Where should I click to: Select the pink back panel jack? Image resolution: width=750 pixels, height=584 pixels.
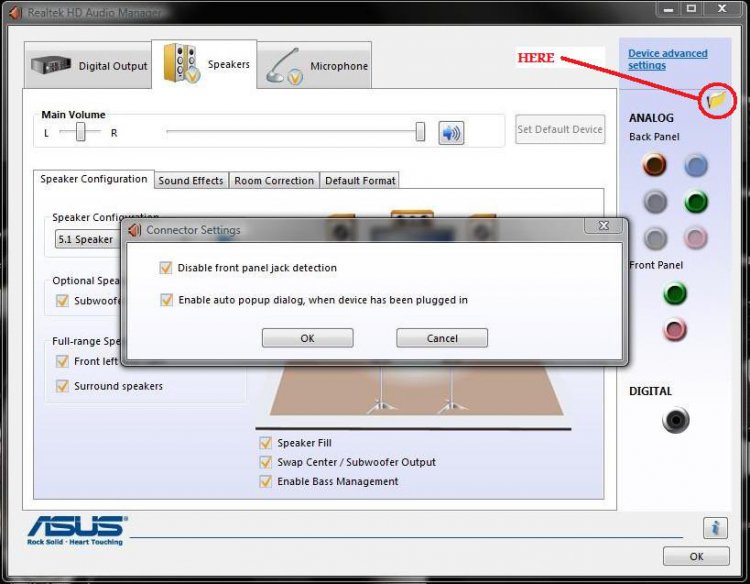point(695,238)
